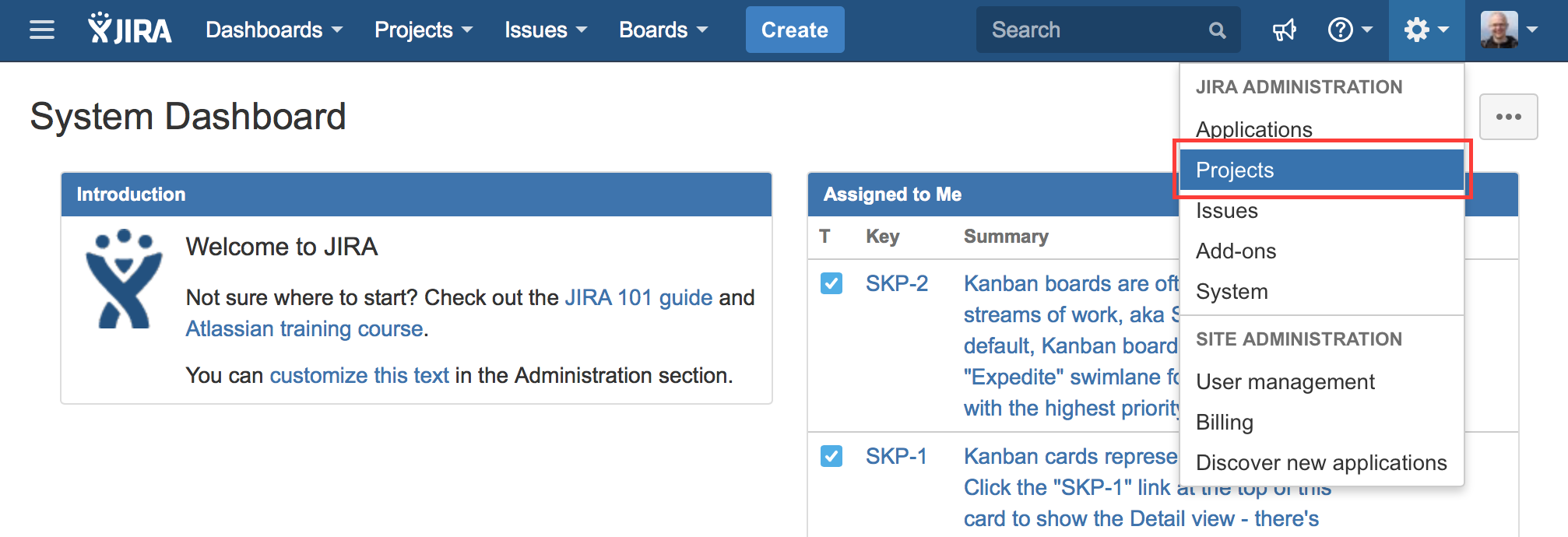Open the JIRA 101 guide link

638,297
